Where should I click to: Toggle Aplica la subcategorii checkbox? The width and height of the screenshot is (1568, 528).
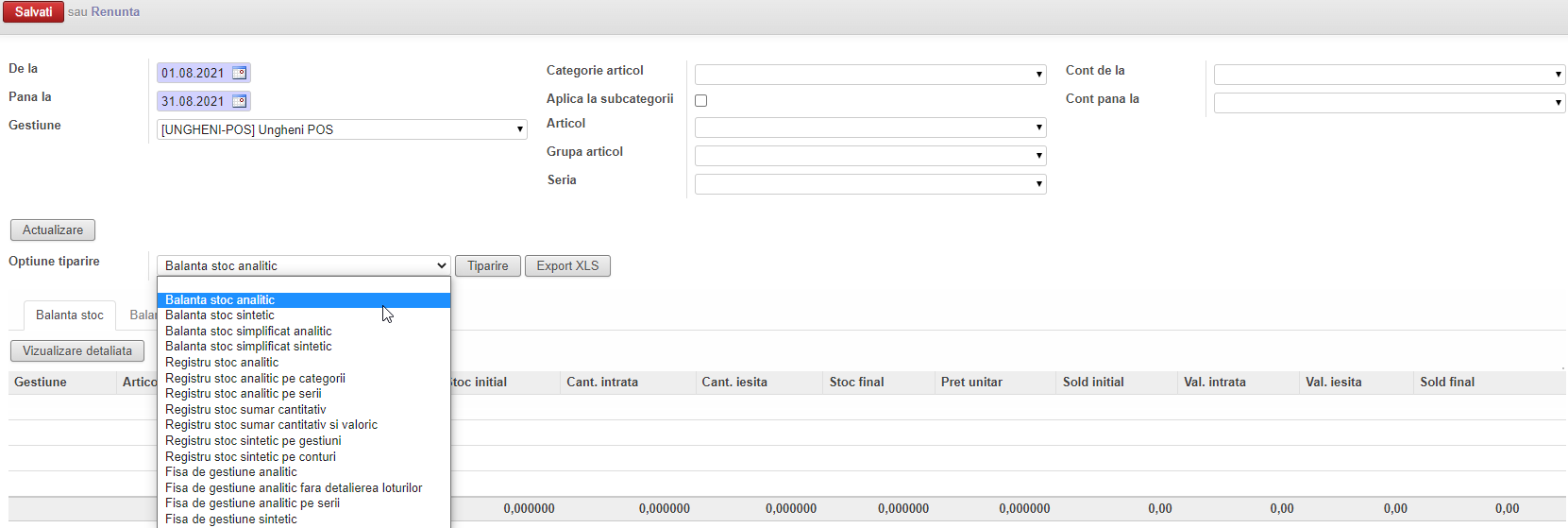[700, 100]
